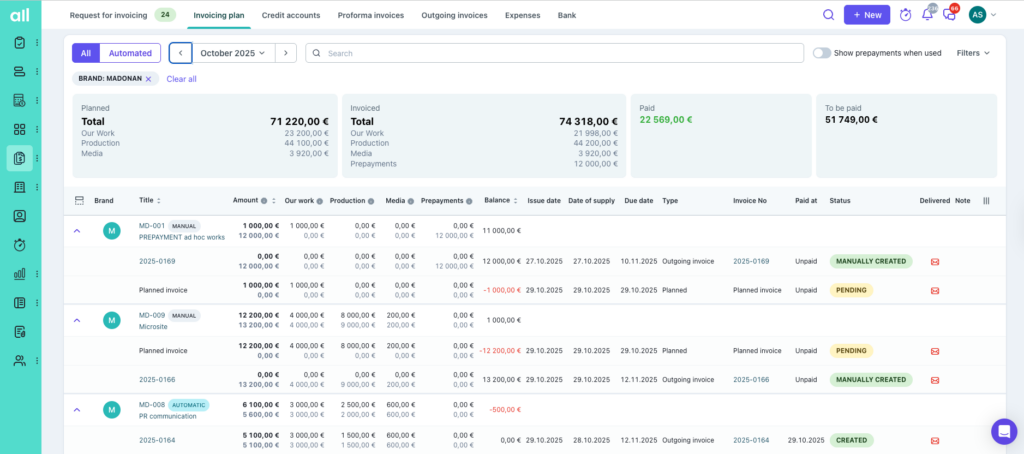The height and width of the screenshot is (454, 1024).
Task: Remove the Brand: MADONAN filter chip
Action: coord(149,79)
